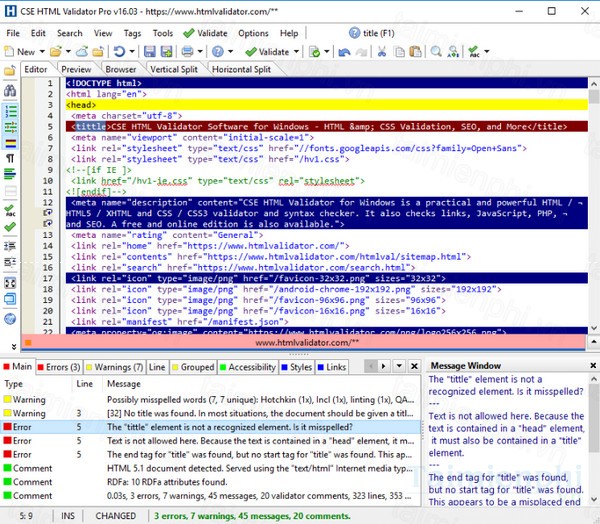
Task: Expand the help icon dropdown arrow
Action: [x=230, y=52]
